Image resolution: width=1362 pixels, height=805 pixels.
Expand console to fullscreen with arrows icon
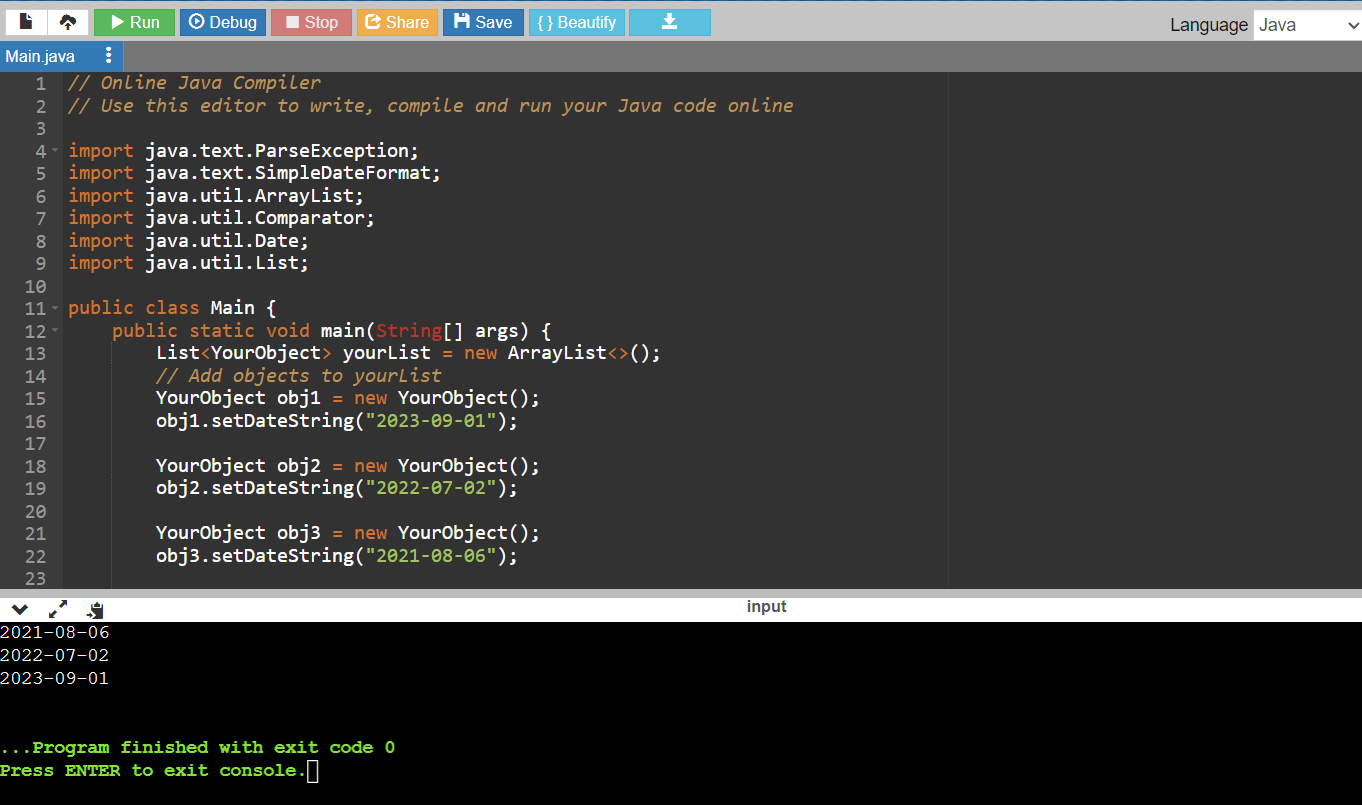[58, 608]
